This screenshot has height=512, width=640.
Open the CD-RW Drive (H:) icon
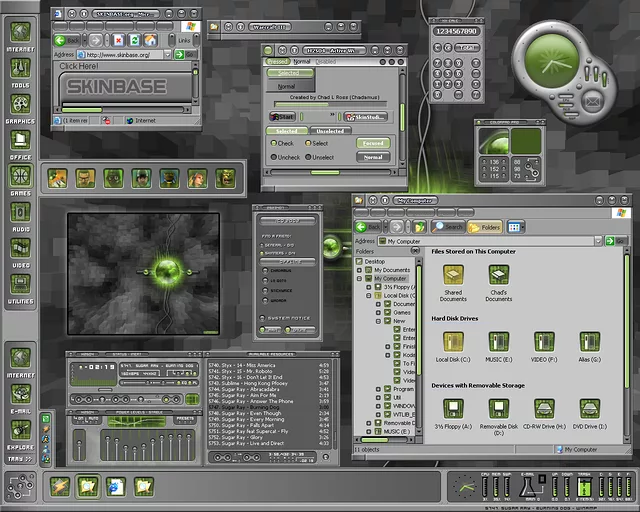pyautogui.click(x=544, y=408)
